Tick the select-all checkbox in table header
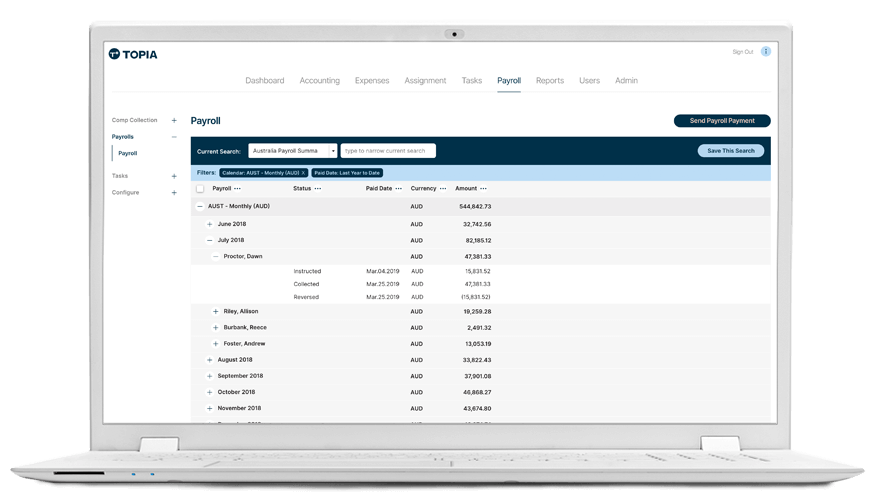870x500 pixels. [200, 189]
